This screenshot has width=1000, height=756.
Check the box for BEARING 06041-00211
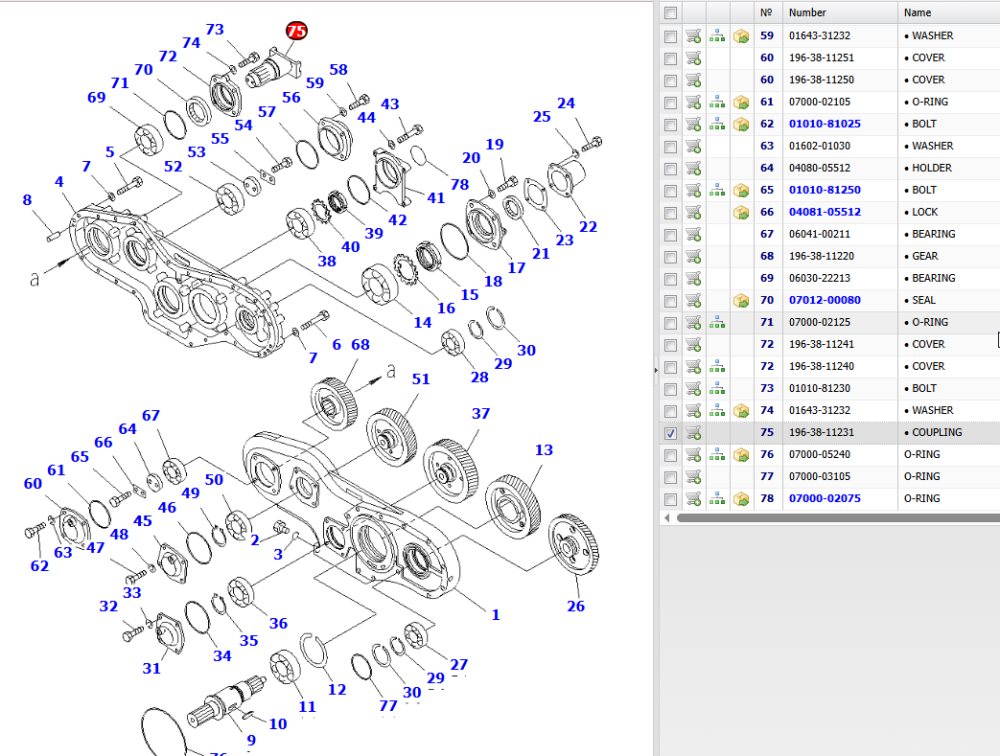point(670,235)
